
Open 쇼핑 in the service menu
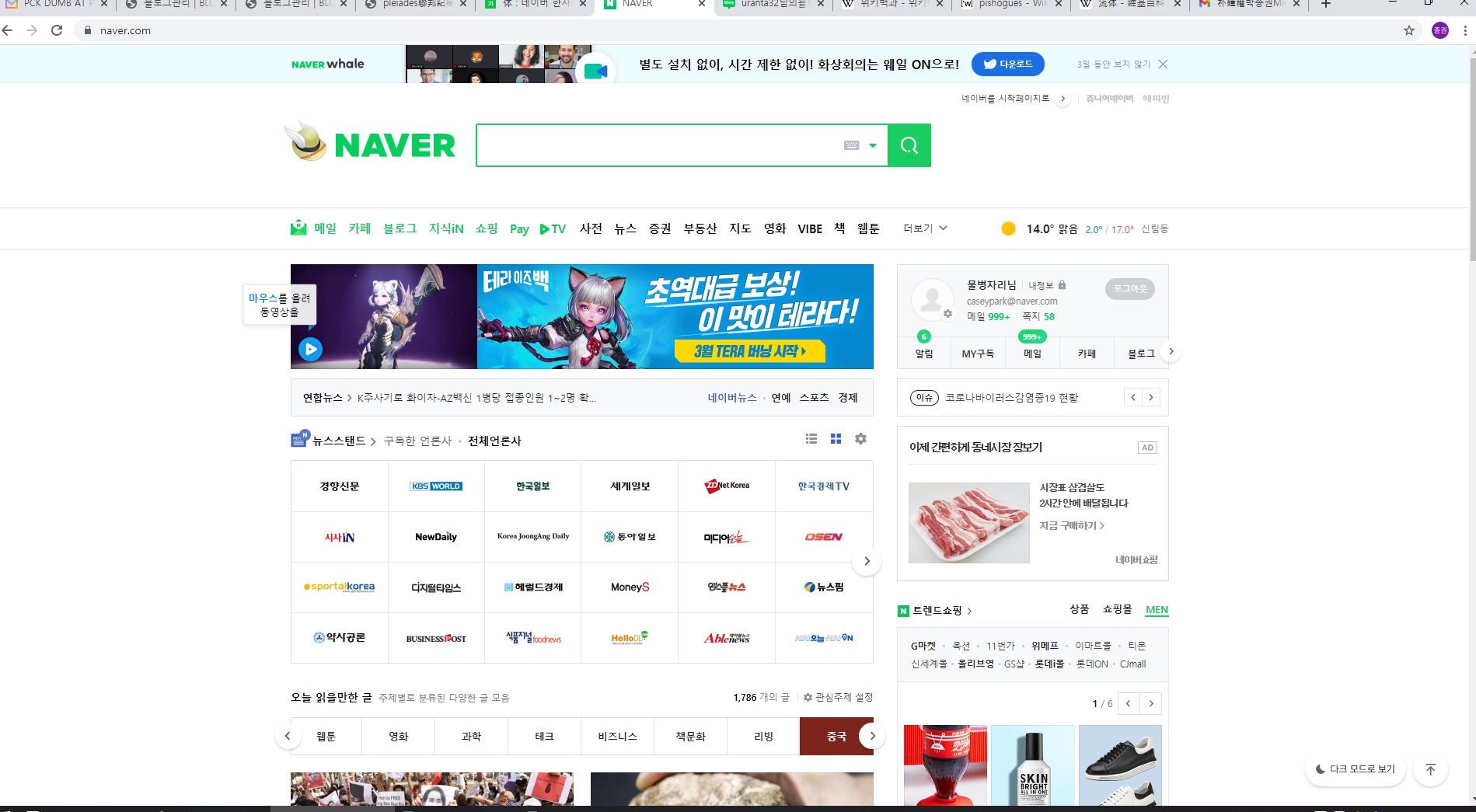coord(487,228)
